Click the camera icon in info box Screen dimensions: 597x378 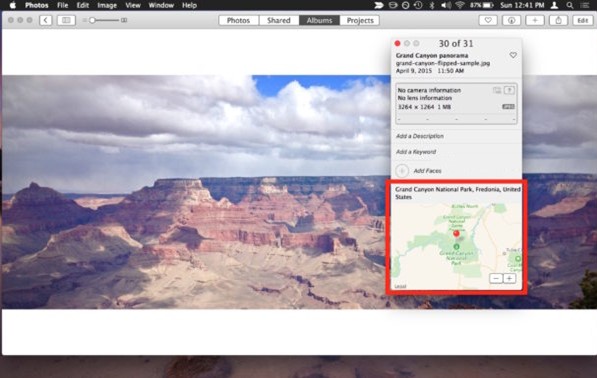[x=497, y=90]
